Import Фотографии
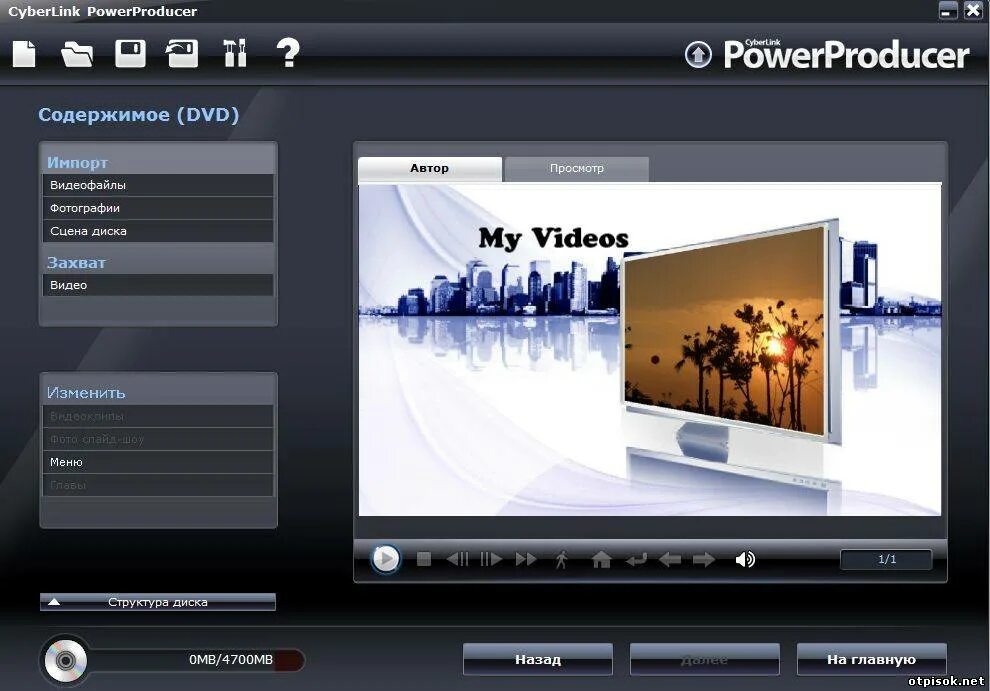 click(158, 208)
